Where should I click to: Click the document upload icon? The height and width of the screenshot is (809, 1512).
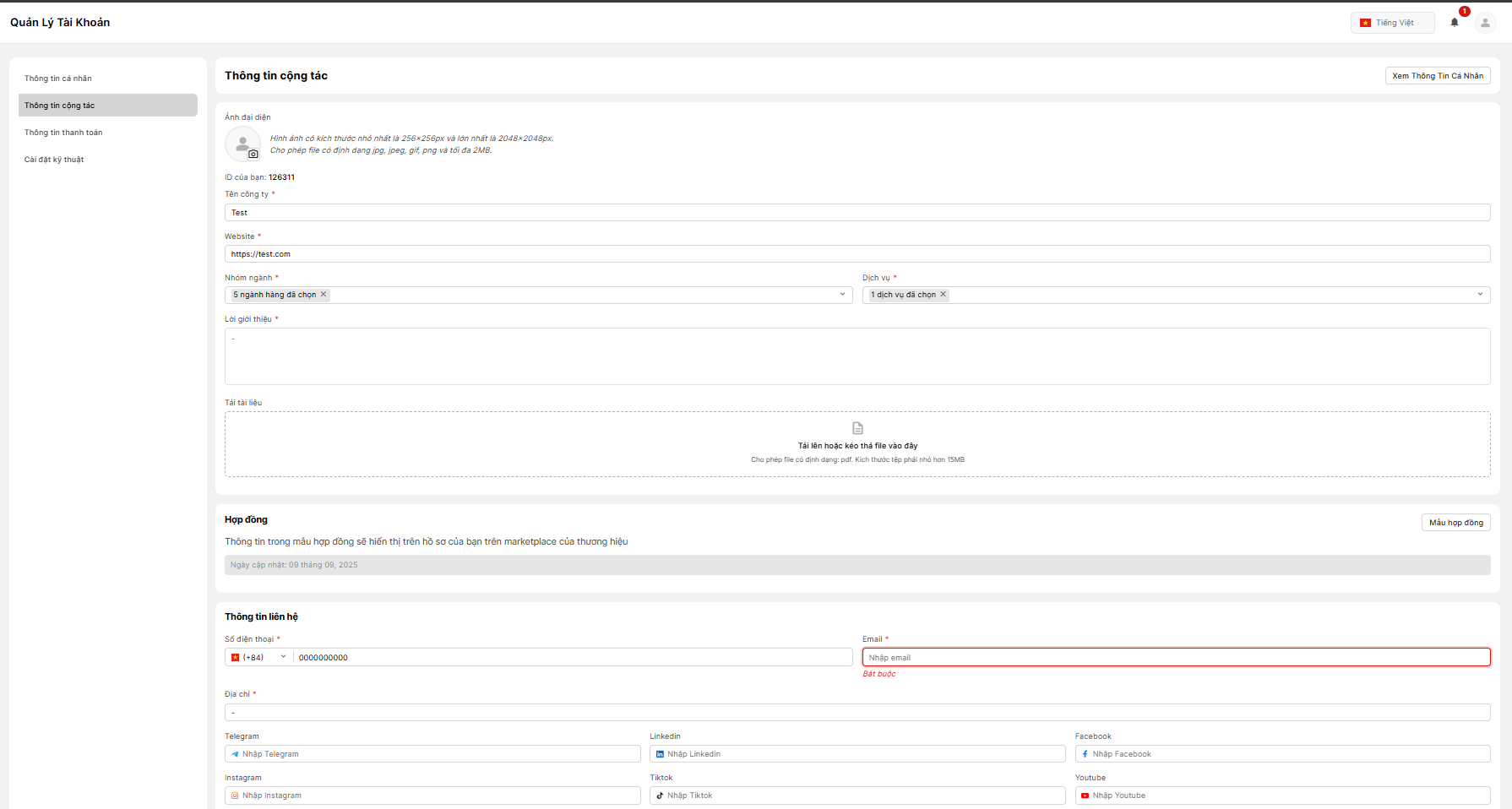click(x=857, y=428)
